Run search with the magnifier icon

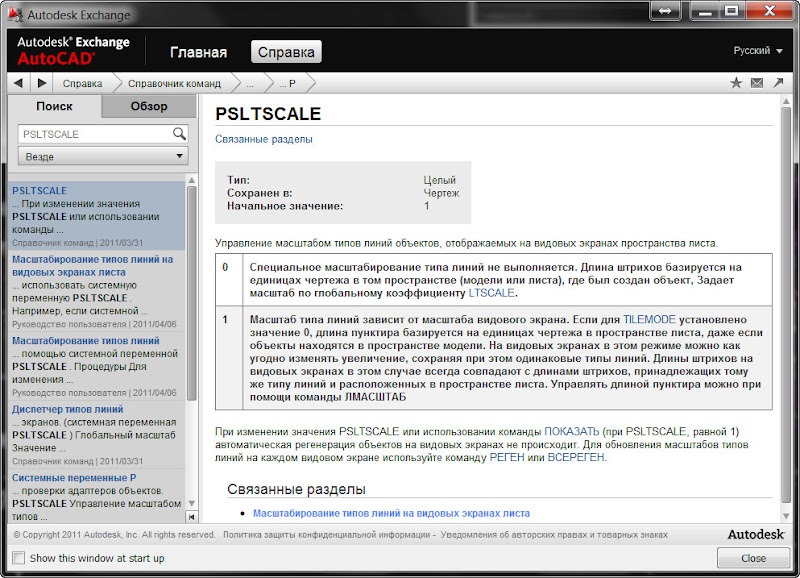pos(179,134)
